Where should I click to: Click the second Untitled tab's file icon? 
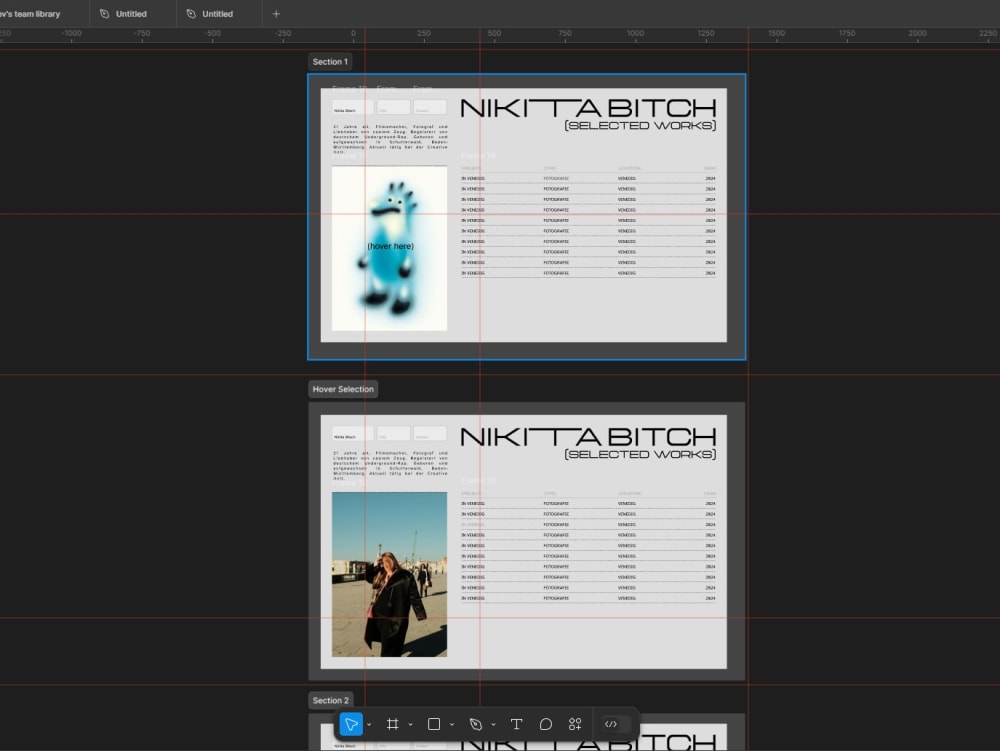point(191,13)
